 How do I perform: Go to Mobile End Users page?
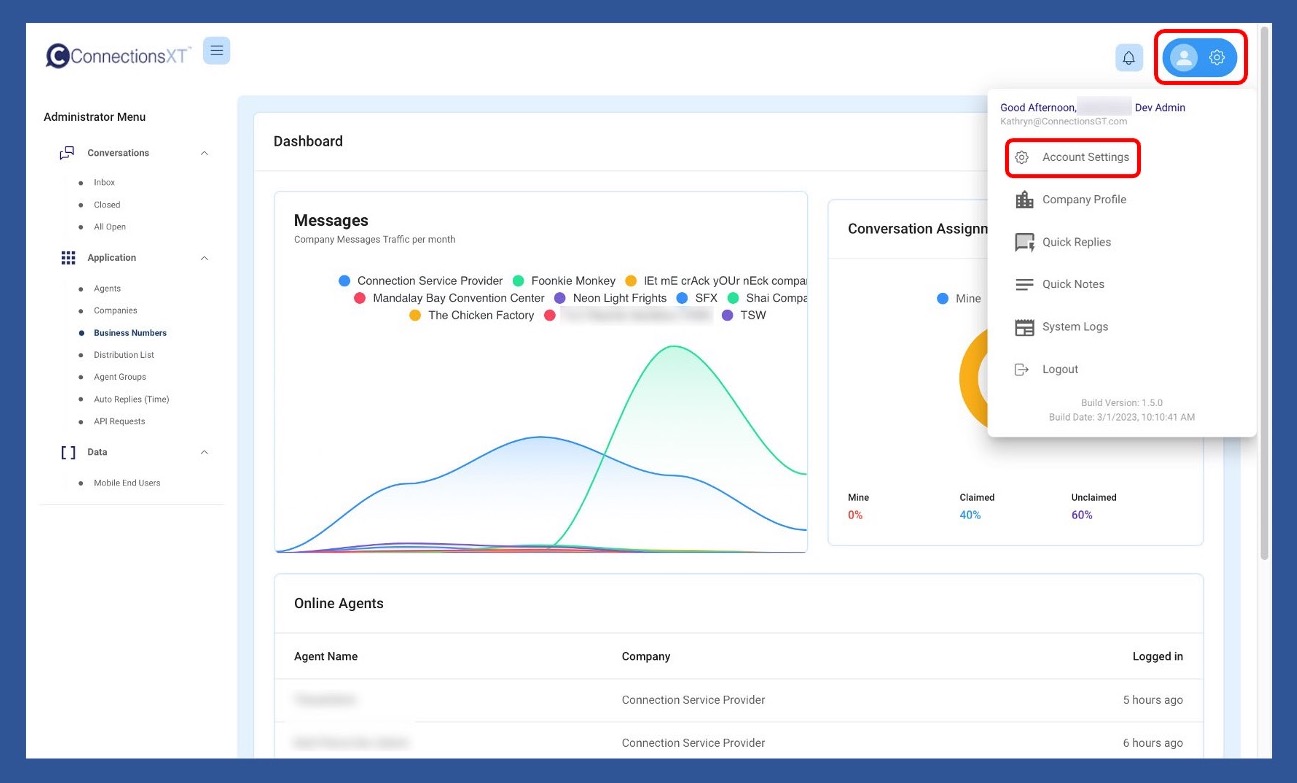click(127, 483)
